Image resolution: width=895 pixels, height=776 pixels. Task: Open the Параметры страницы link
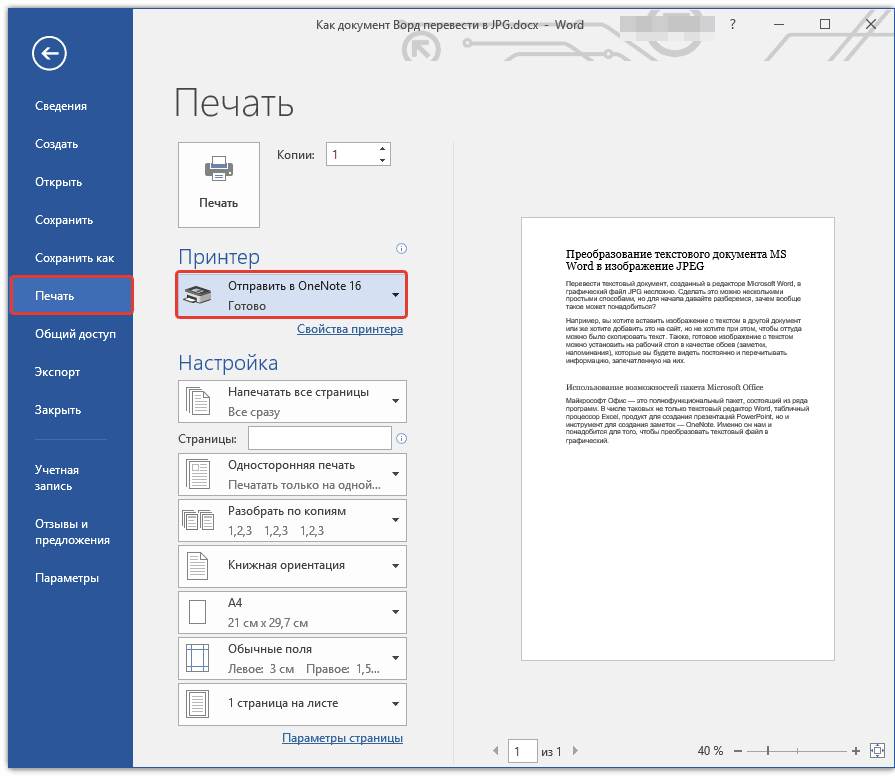(342, 738)
